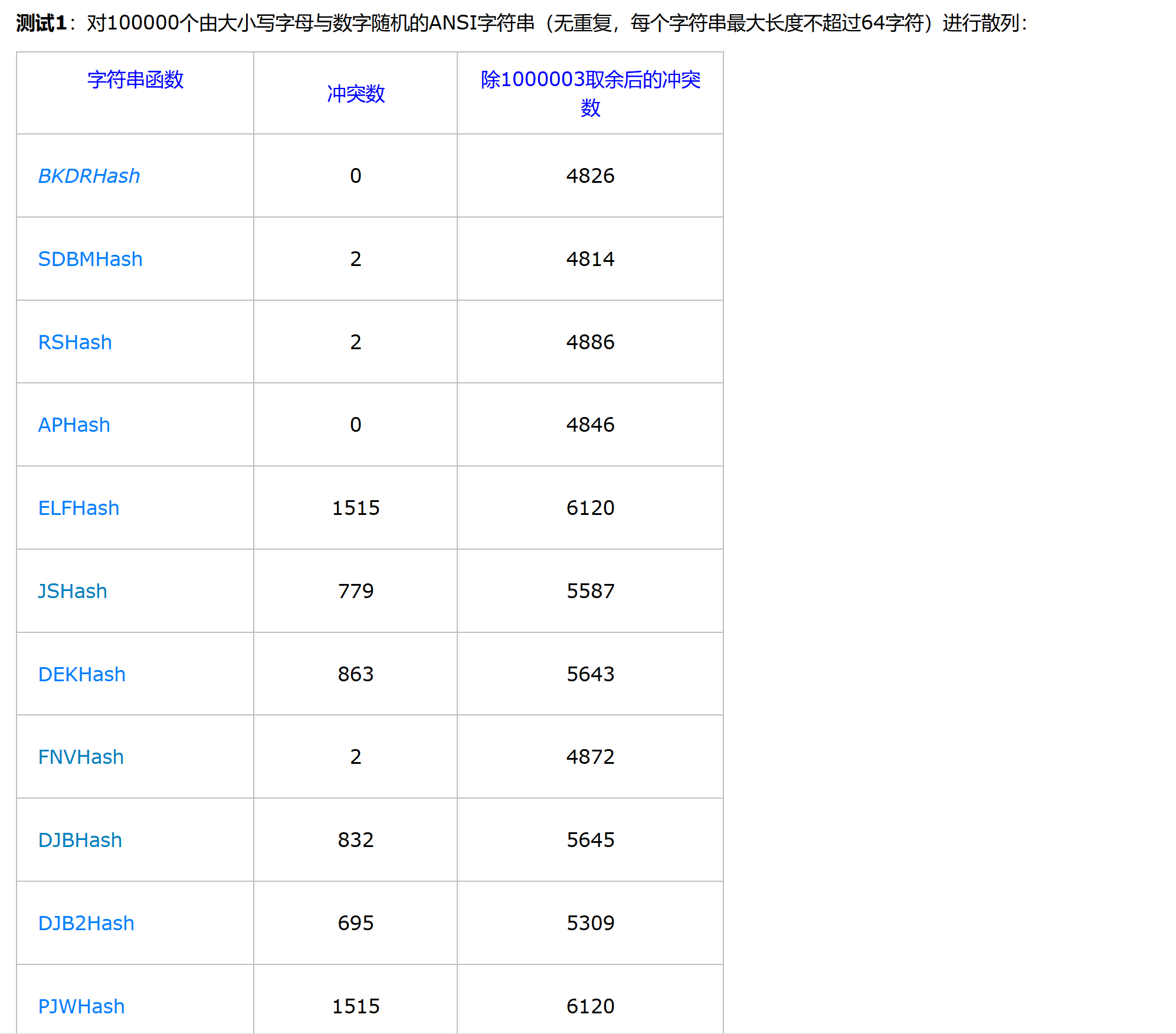This screenshot has height=1034, width=1176.
Task: Click the 6120 value in ELFHash row
Action: click(x=591, y=508)
